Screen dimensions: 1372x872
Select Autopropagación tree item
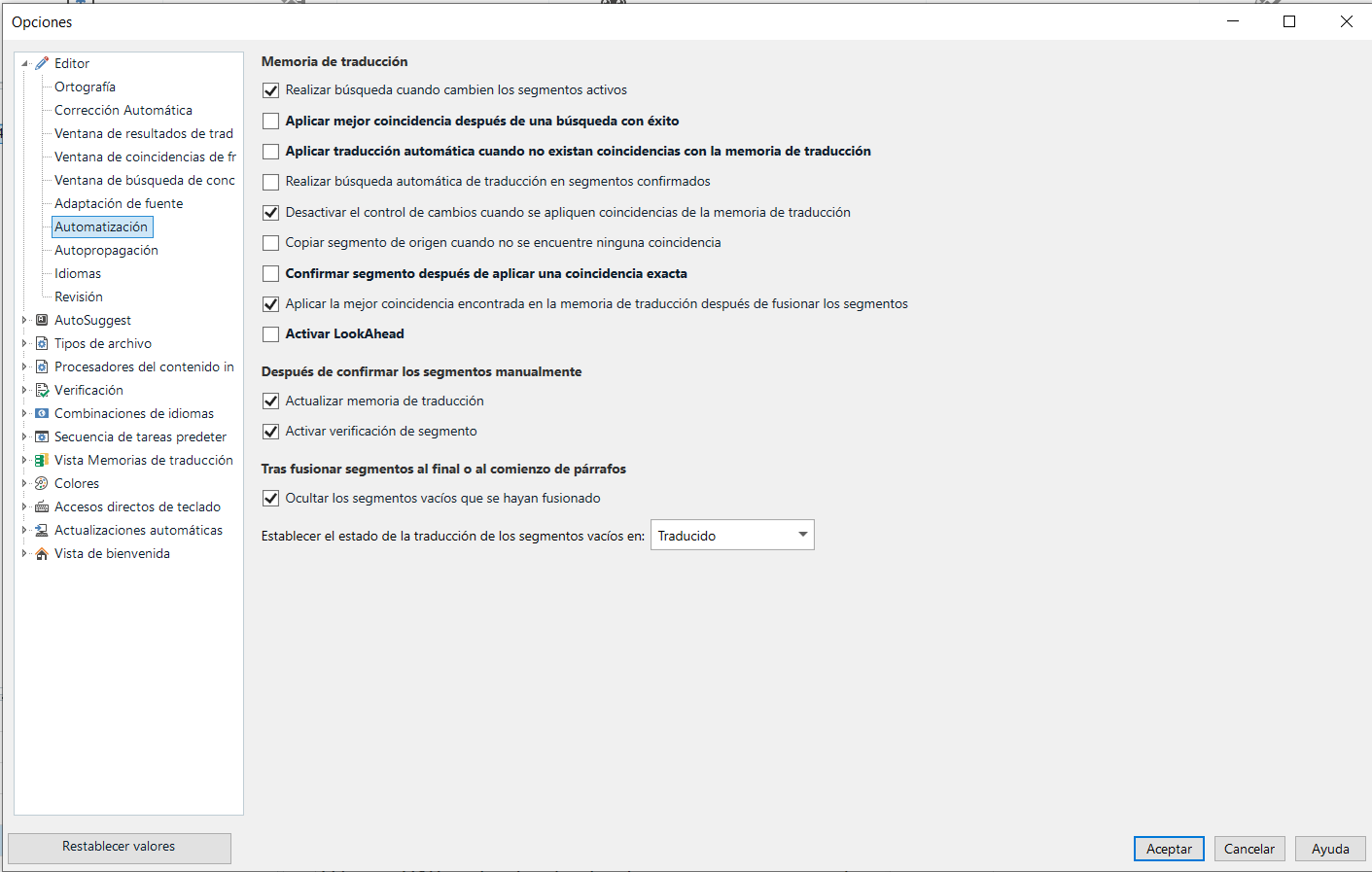(x=106, y=250)
